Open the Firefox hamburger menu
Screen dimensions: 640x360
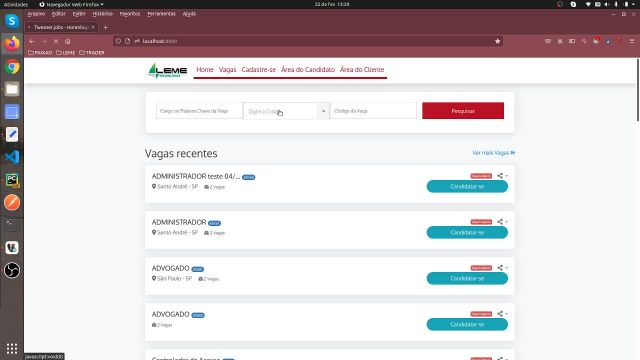point(632,41)
